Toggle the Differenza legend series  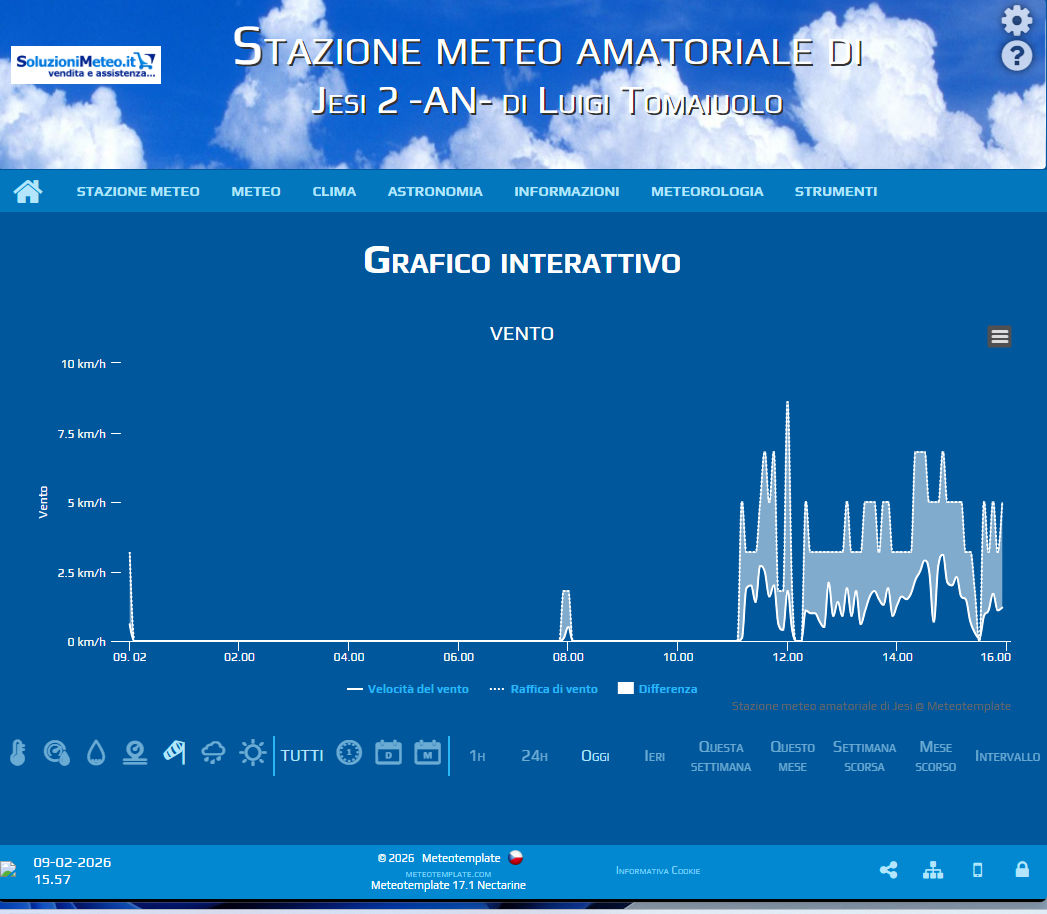(658, 689)
